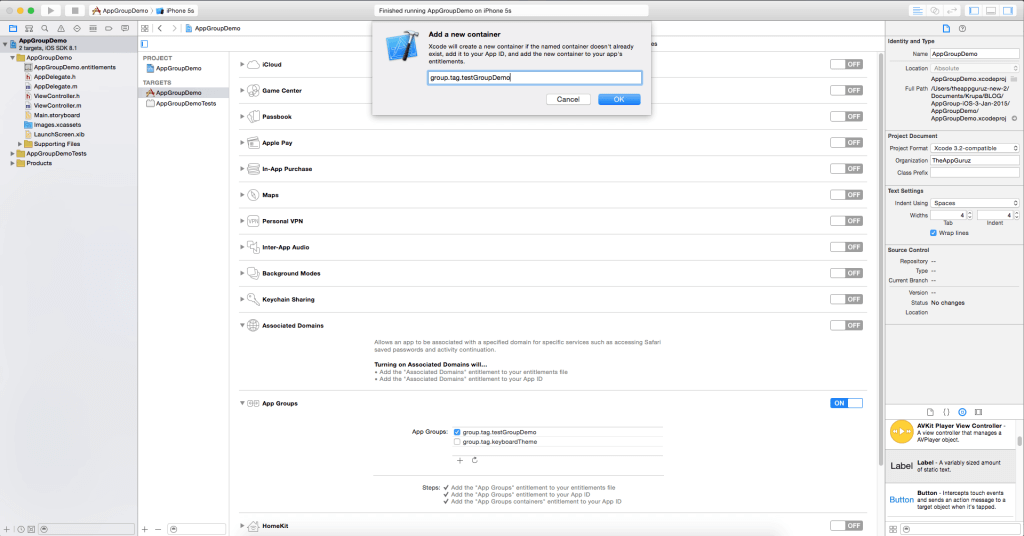Increase the Tab width stepper
The height and width of the screenshot is (536, 1024).
pos(969,213)
